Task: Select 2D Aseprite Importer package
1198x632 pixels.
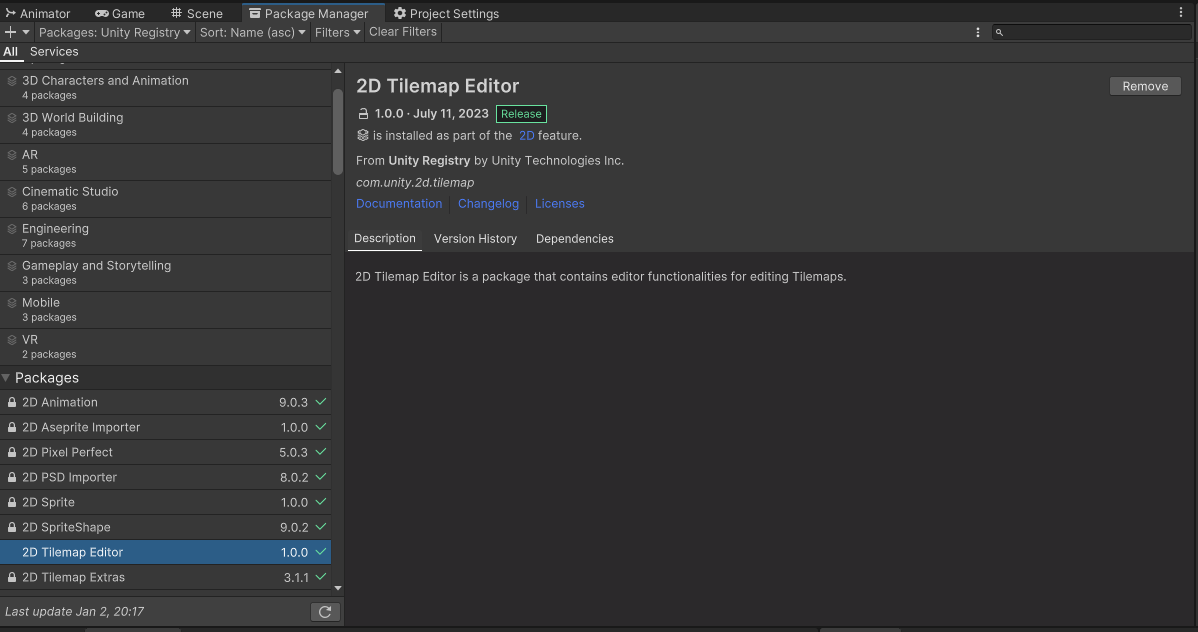Action: coord(166,427)
